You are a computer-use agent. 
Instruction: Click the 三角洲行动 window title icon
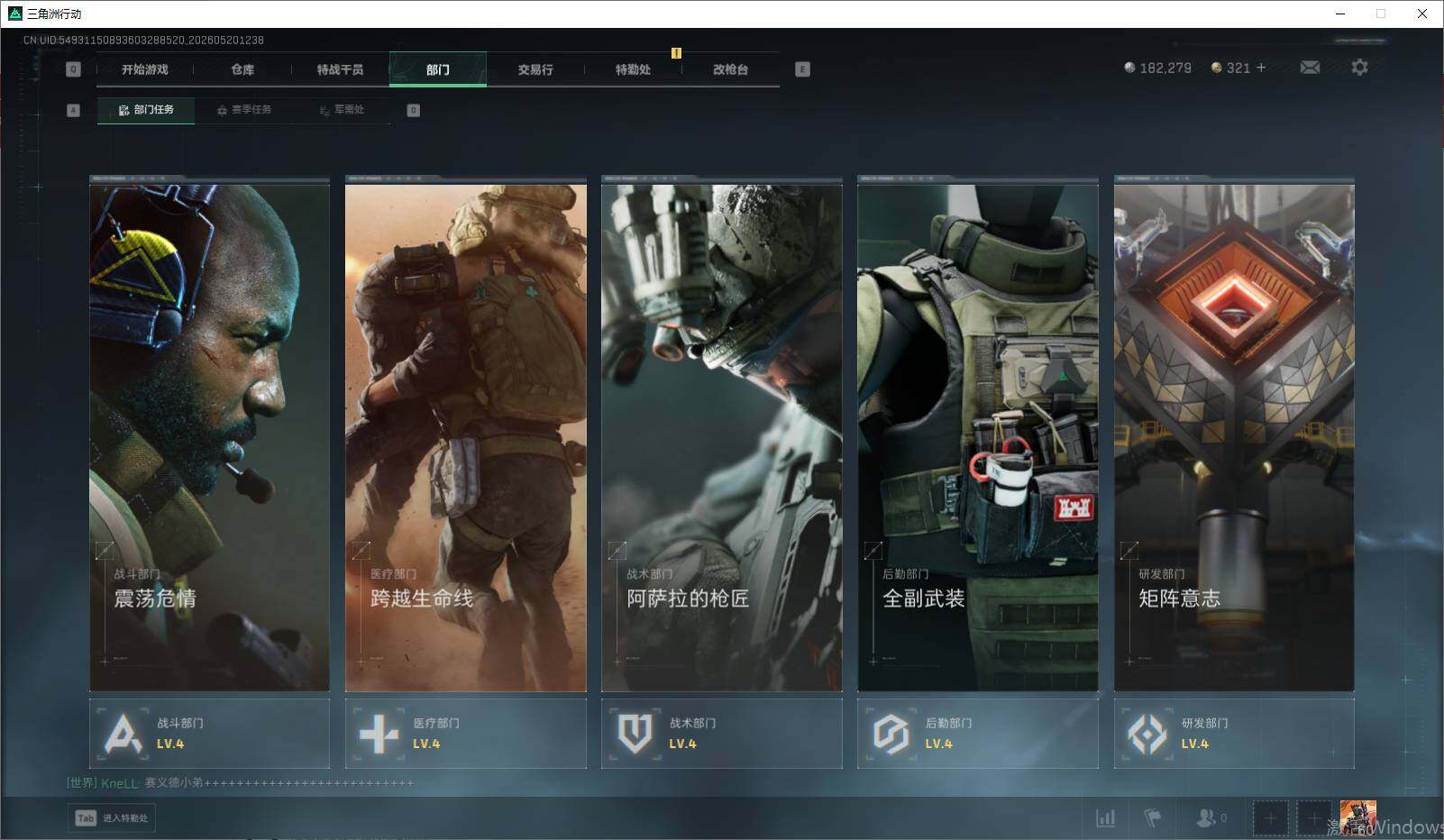pos(14,14)
